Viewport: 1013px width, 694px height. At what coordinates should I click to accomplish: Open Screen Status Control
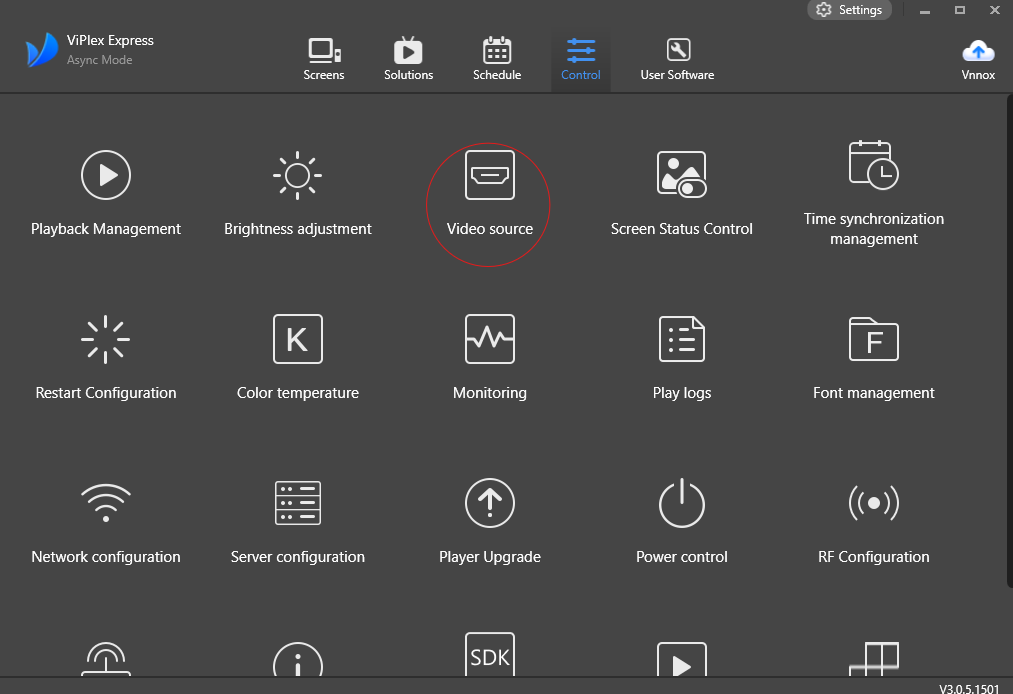(682, 193)
